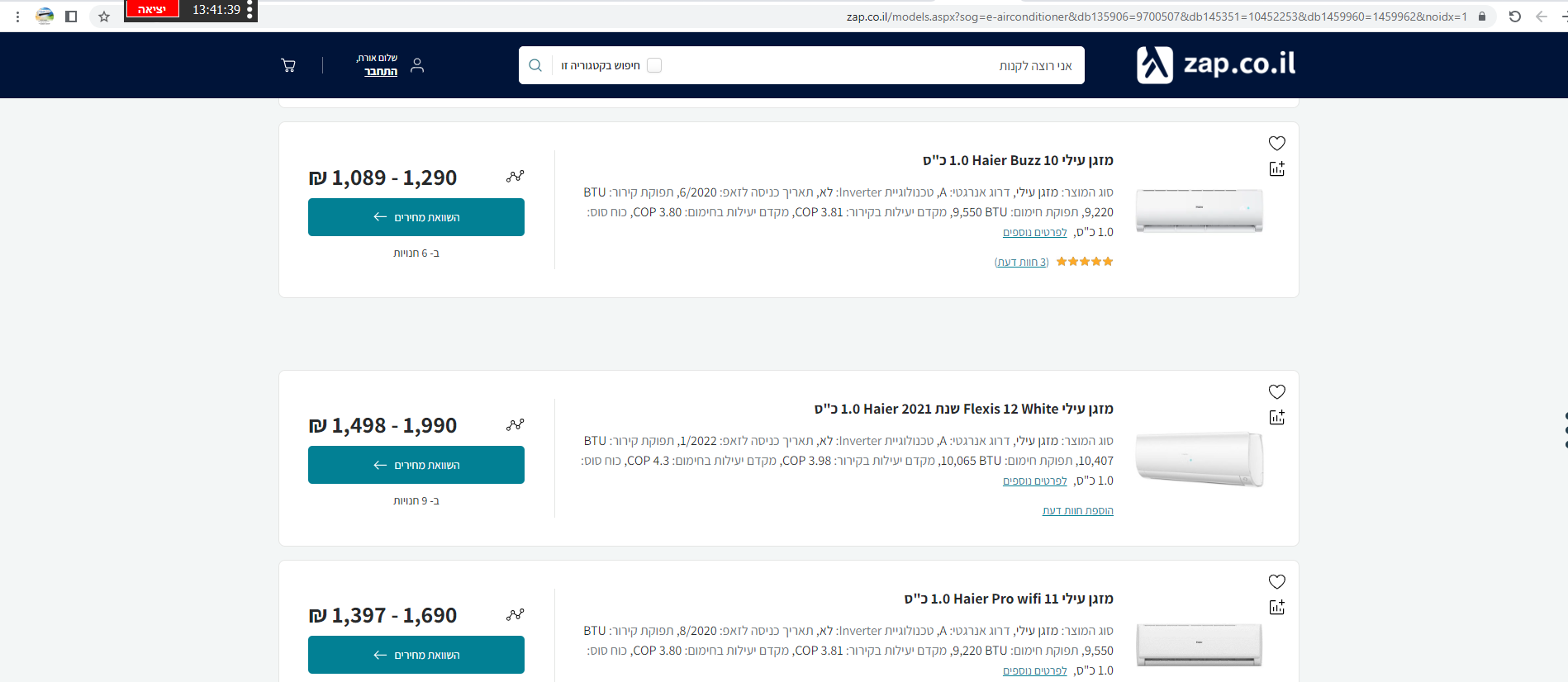This screenshot has width=1568, height=682.
Task: Open more details for Haier Pro wifi 11
Action: tap(1035, 671)
